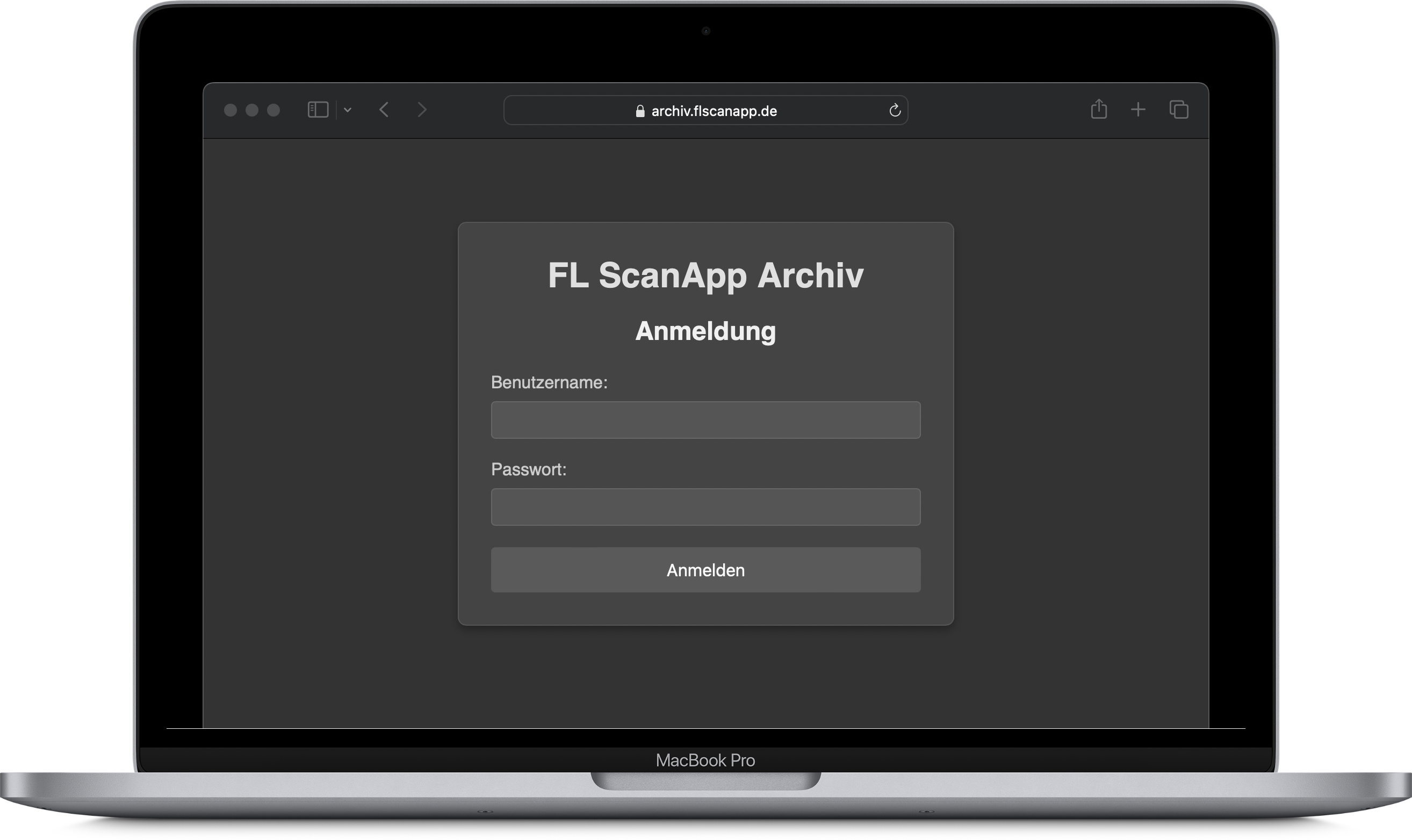Go forward with the forward arrow

(x=422, y=110)
